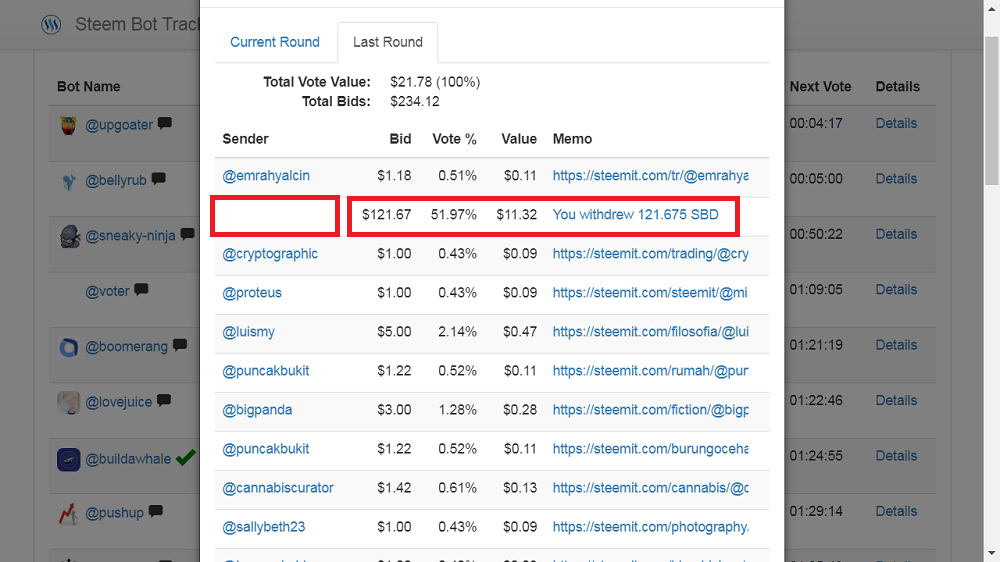Click the 51.97% vote cell
This screenshot has height=562, width=1000.
(453, 214)
